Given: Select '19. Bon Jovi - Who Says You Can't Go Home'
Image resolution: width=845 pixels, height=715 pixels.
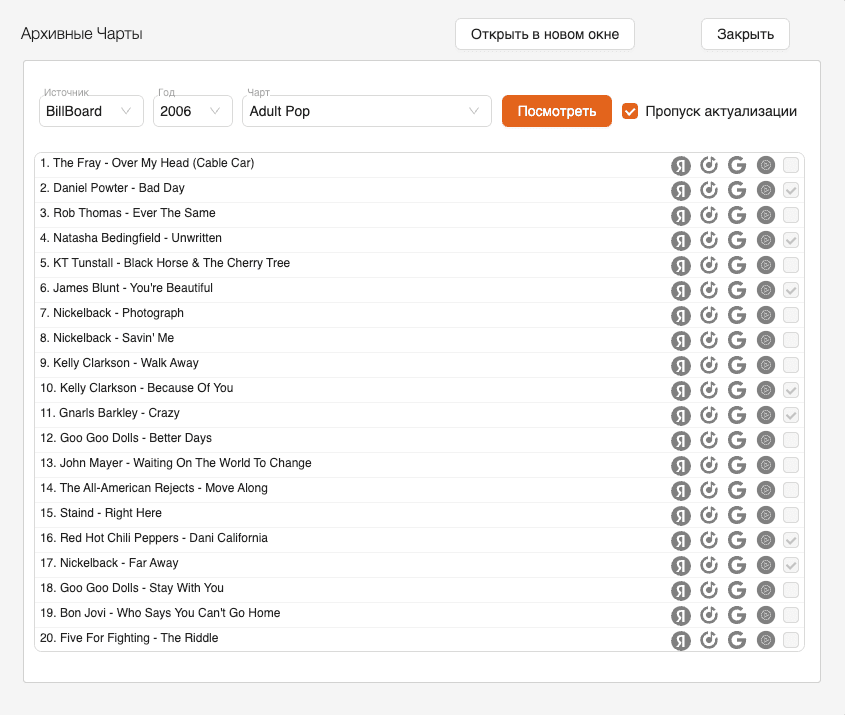Looking at the screenshot, I should click(419, 615).
